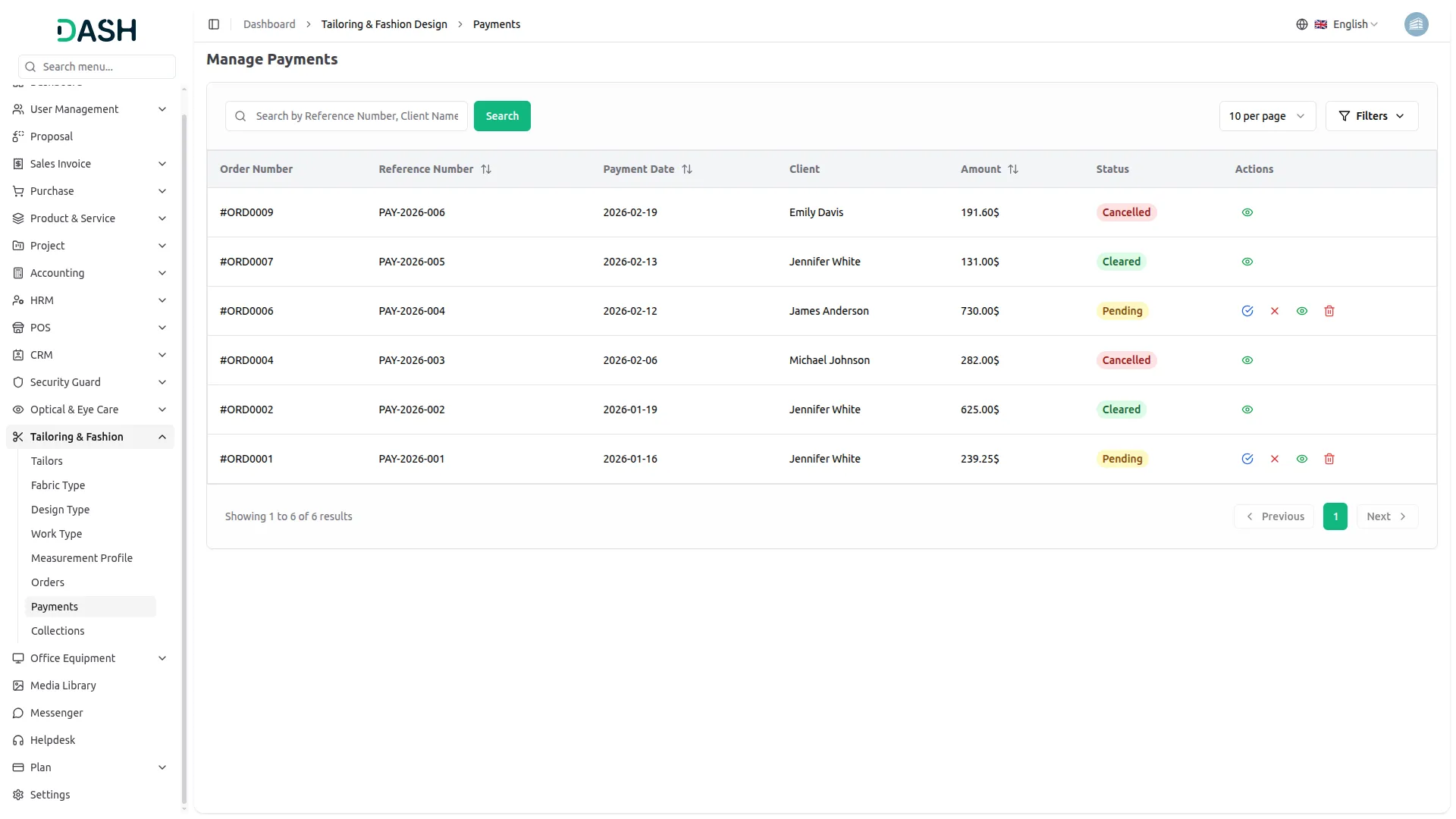Collapse Tailoring & Fashion sidebar section
This screenshot has width=1456, height=819.
pyautogui.click(x=162, y=437)
